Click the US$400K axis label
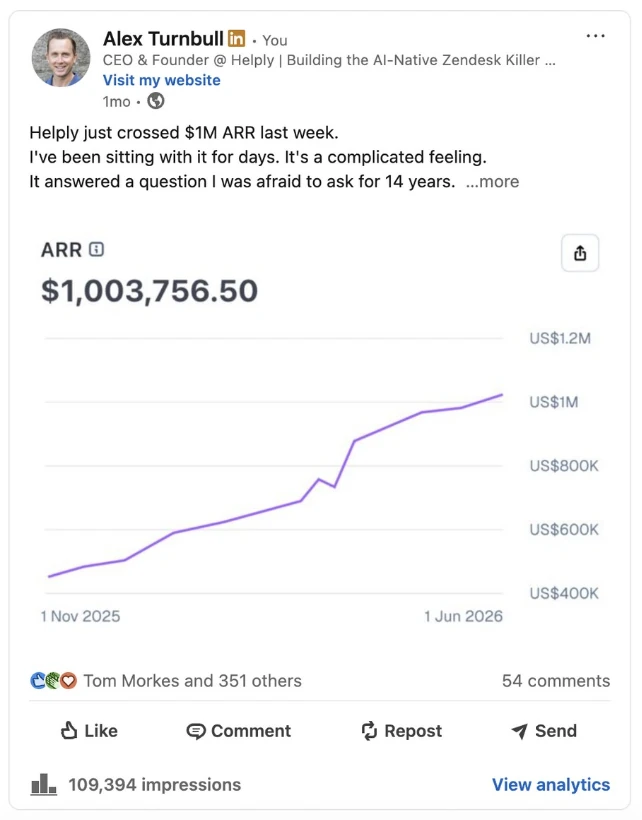 [x=564, y=593]
